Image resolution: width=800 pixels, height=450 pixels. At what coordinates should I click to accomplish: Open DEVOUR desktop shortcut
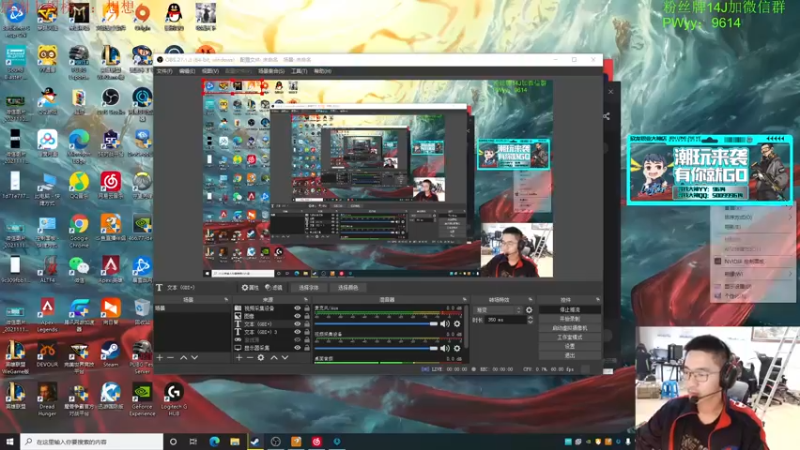[x=47, y=354]
